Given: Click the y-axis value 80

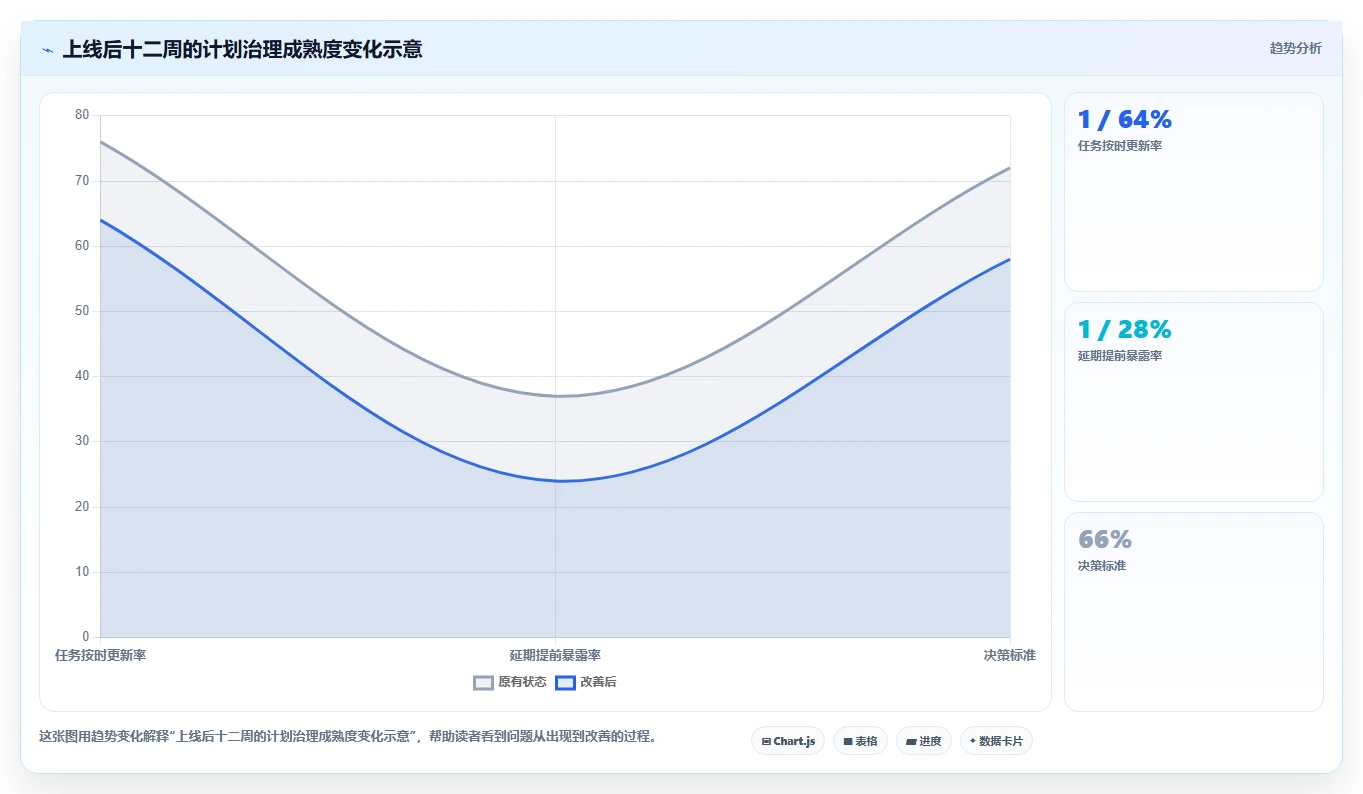Looking at the screenshot, I should (x=82, y=115).
